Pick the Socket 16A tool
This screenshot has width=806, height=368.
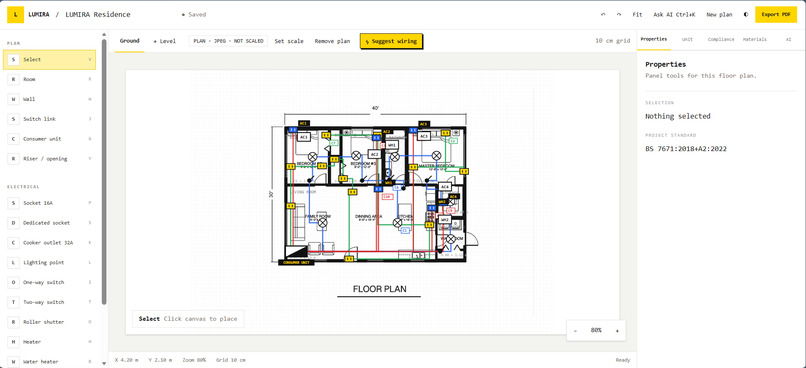[x=49, y=203]
